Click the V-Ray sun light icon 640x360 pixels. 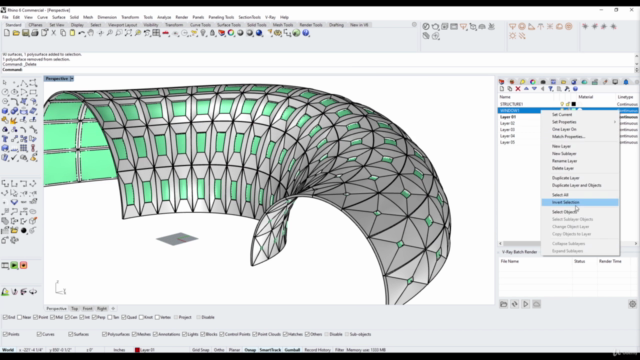(513, 36)
